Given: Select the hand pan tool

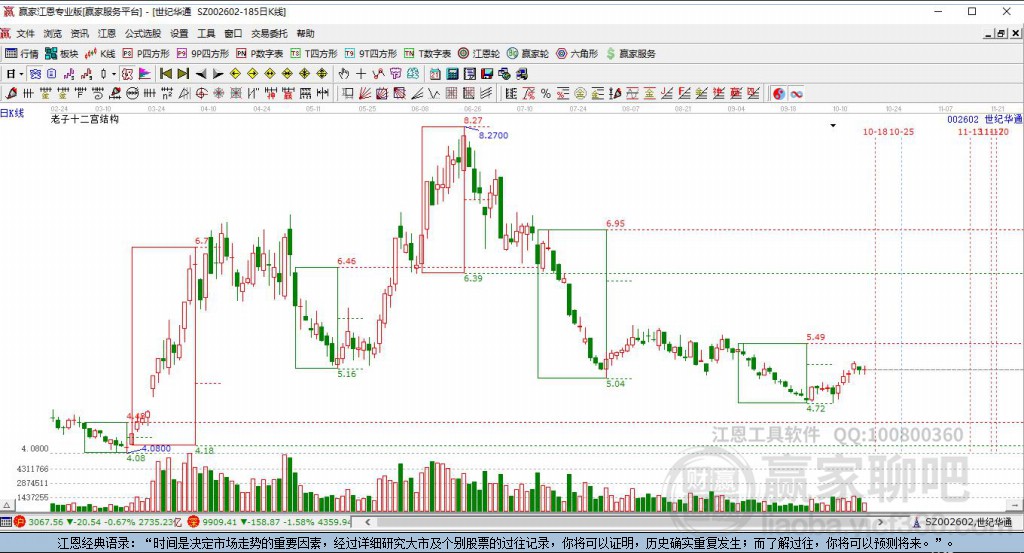Looking at the screenshot, I should coord(343,74).
